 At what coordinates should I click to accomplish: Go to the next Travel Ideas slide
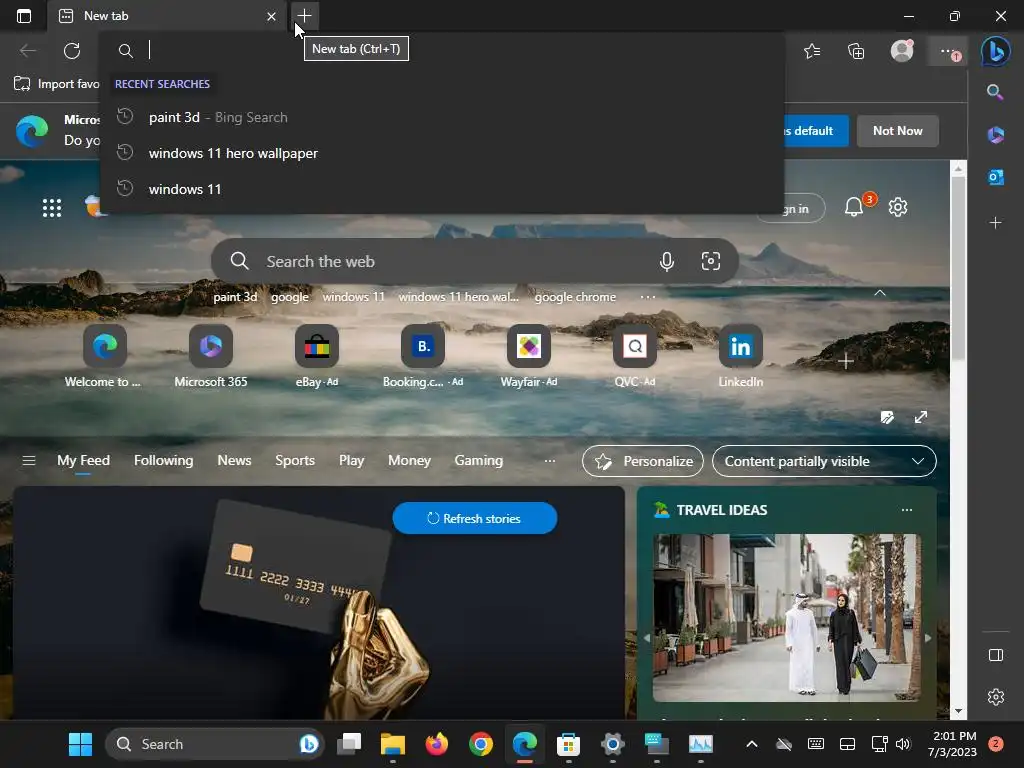pos(927,638)
